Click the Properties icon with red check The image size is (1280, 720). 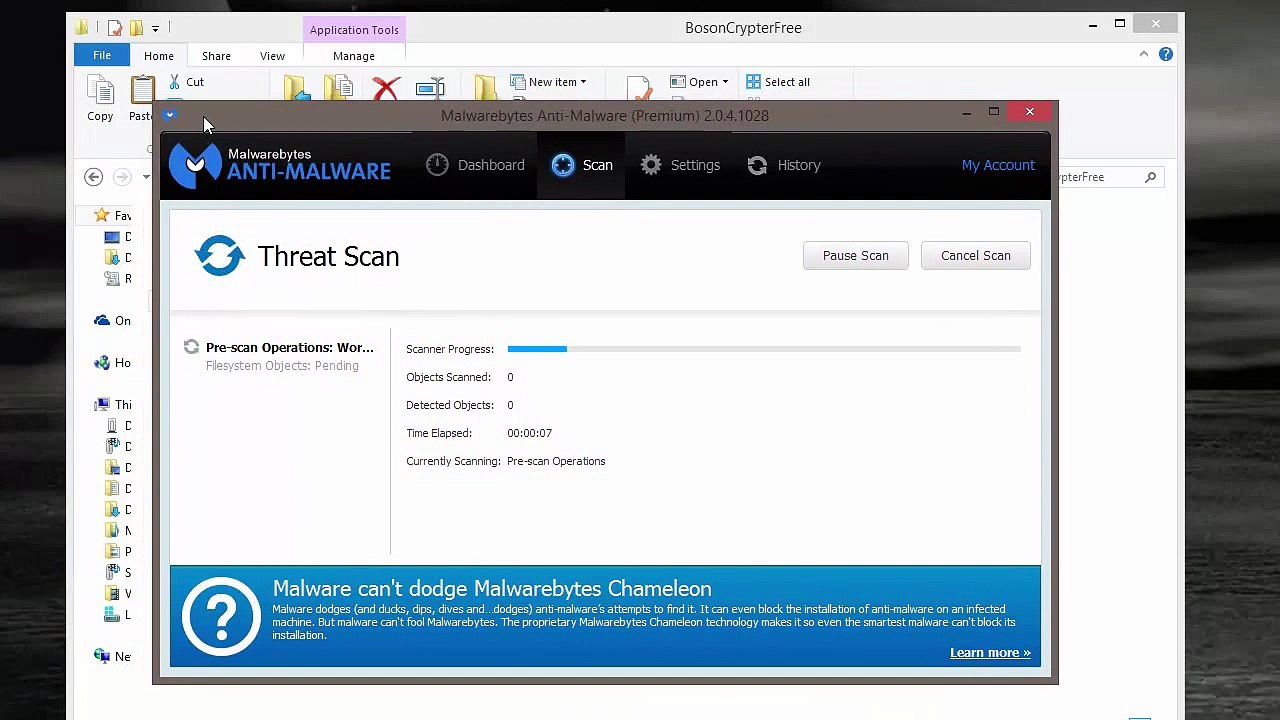(640, 89)
